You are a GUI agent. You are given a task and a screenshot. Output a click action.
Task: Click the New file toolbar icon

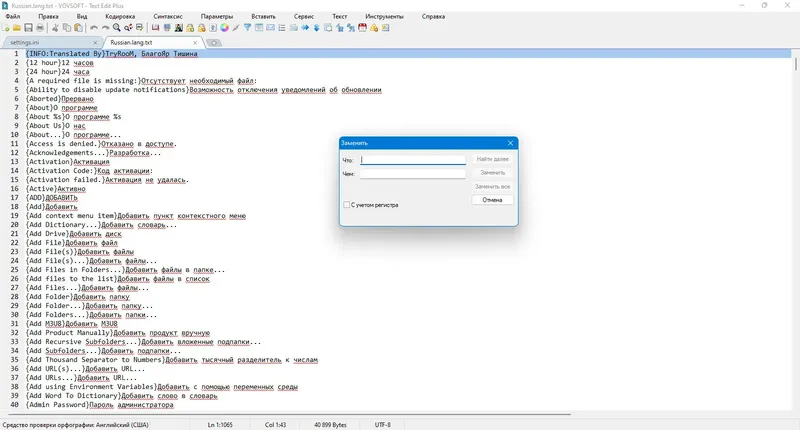coord(6,28)
